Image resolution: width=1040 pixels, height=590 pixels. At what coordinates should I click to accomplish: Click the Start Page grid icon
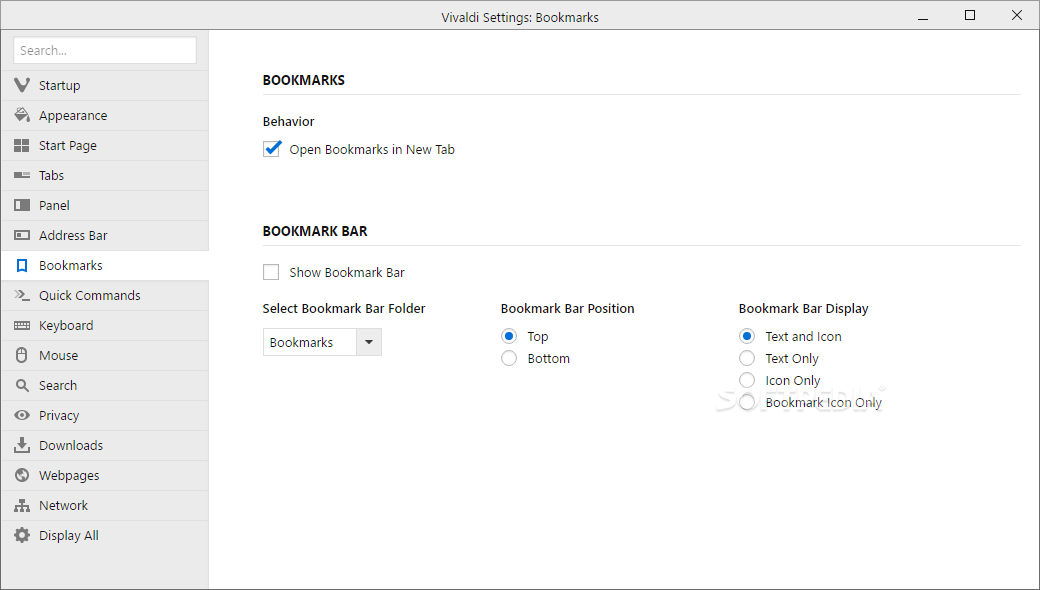[x=22, y=145]
